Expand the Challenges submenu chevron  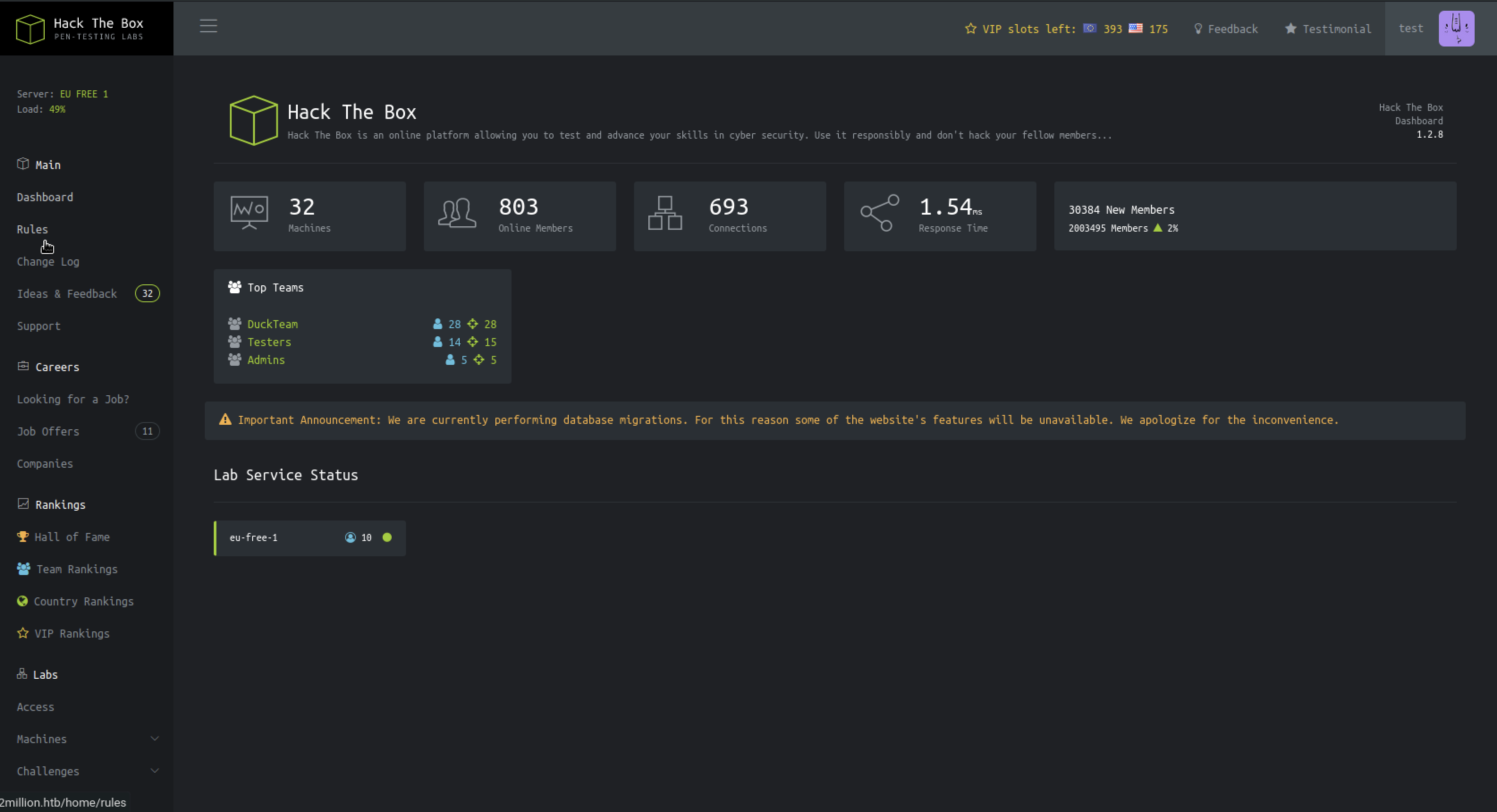(155, 771)
